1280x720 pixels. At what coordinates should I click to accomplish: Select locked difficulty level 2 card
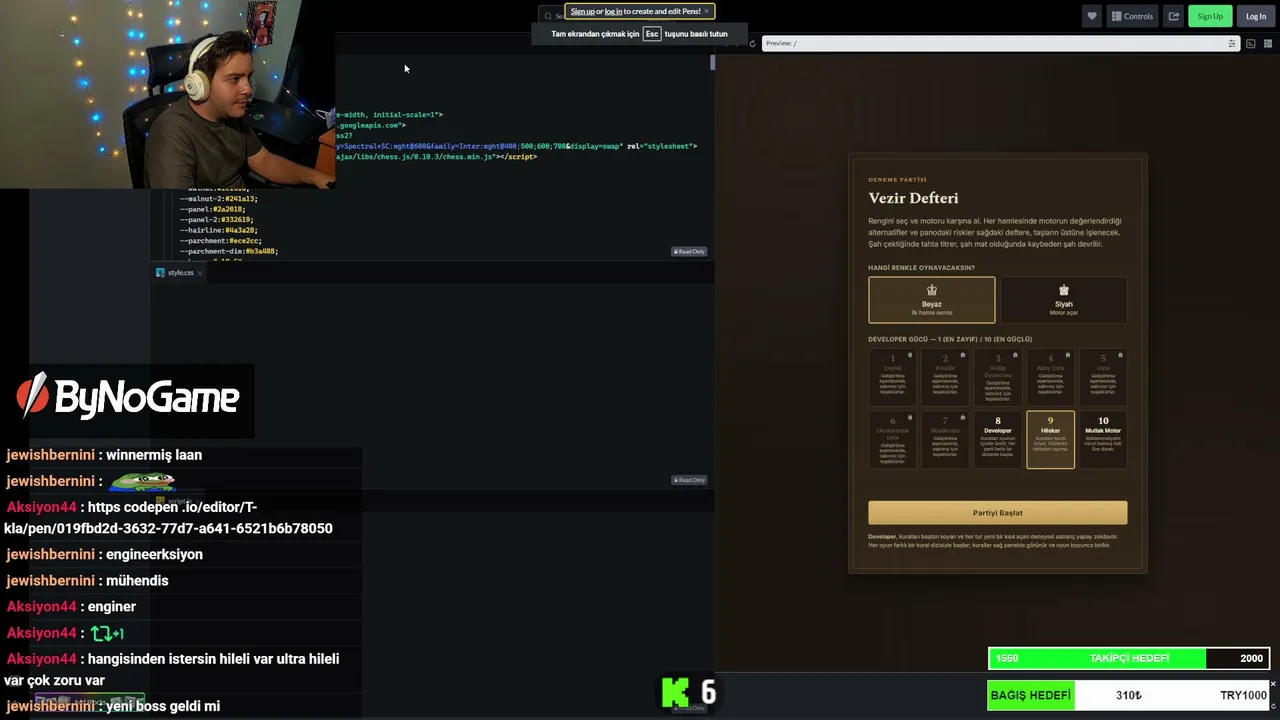click(x=945, y=377)
